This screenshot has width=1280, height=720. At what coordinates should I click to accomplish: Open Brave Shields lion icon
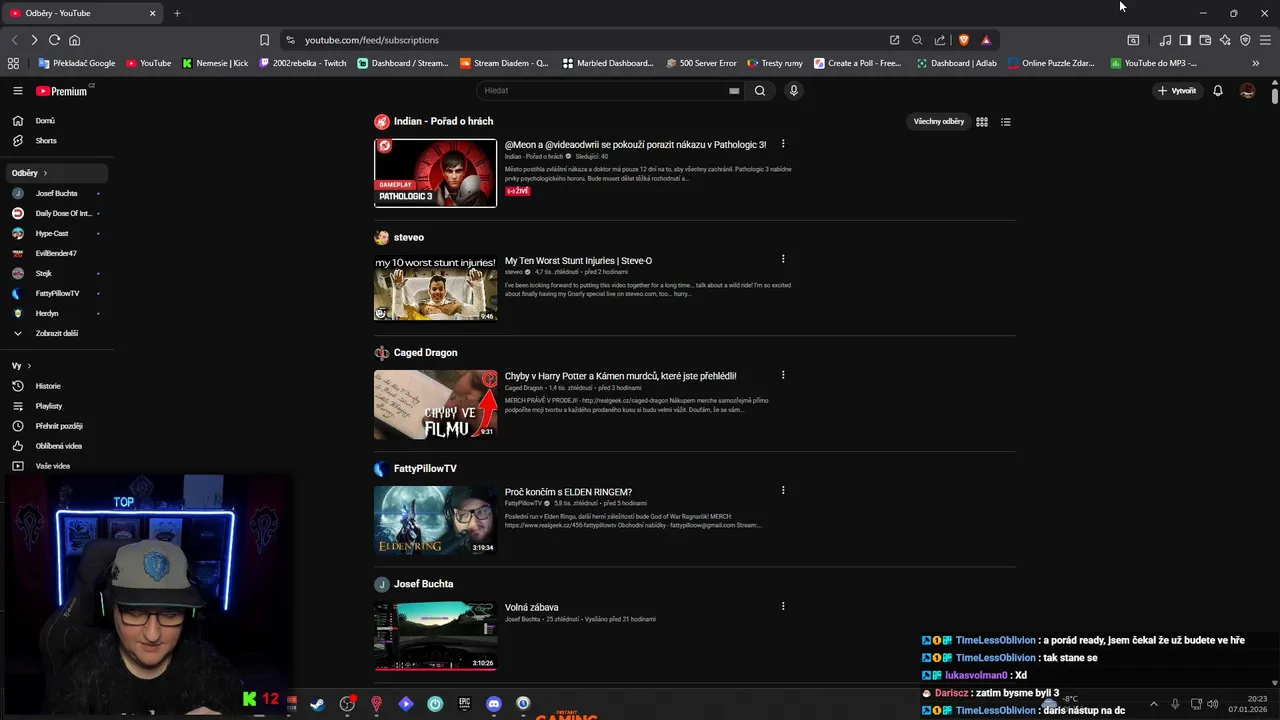click(x=964, y=40)
